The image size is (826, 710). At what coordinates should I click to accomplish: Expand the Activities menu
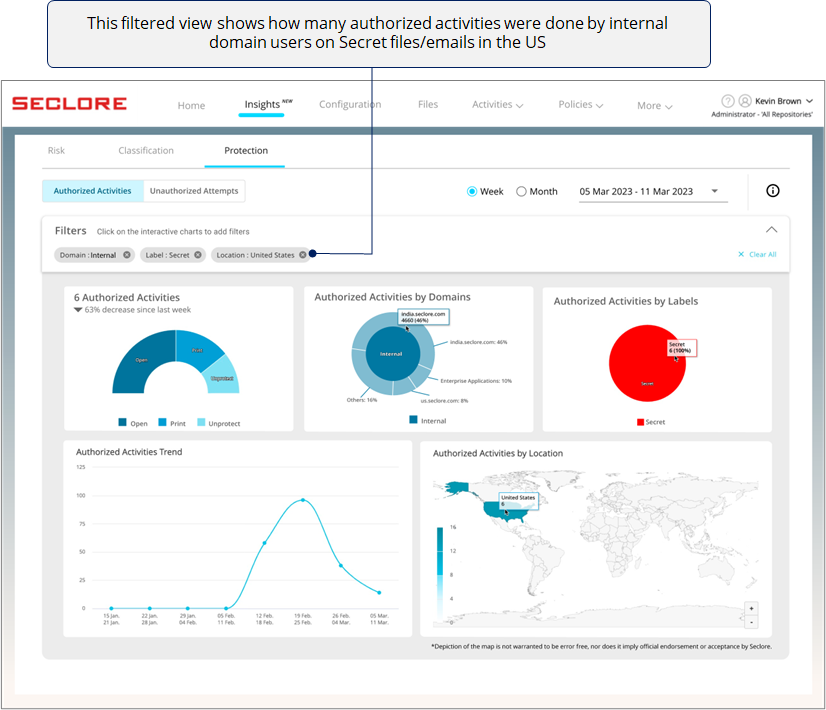coord(497,105)
